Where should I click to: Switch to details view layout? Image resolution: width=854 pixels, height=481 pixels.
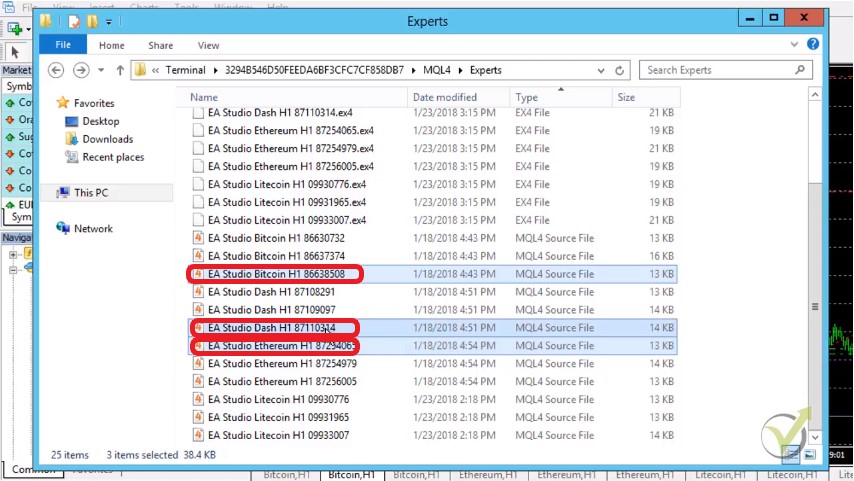(x=791, y=455)
